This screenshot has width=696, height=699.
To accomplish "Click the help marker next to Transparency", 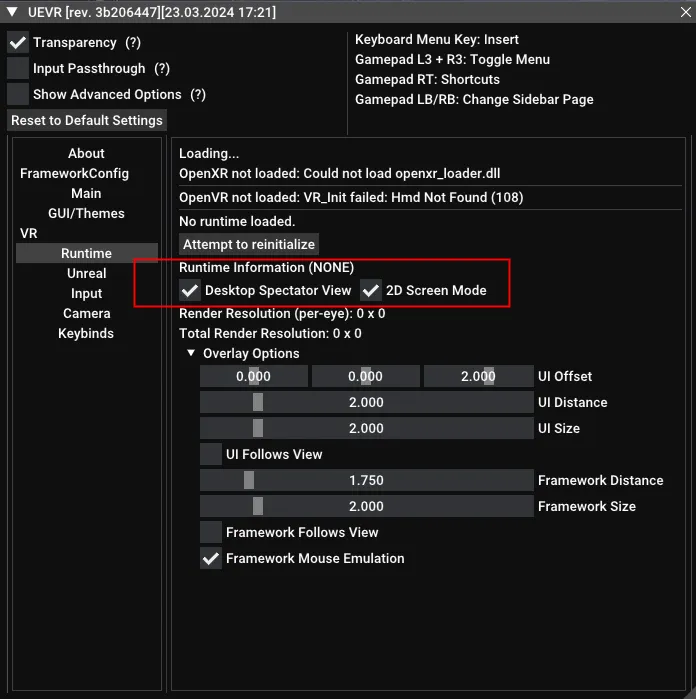I will pos(133,43).
